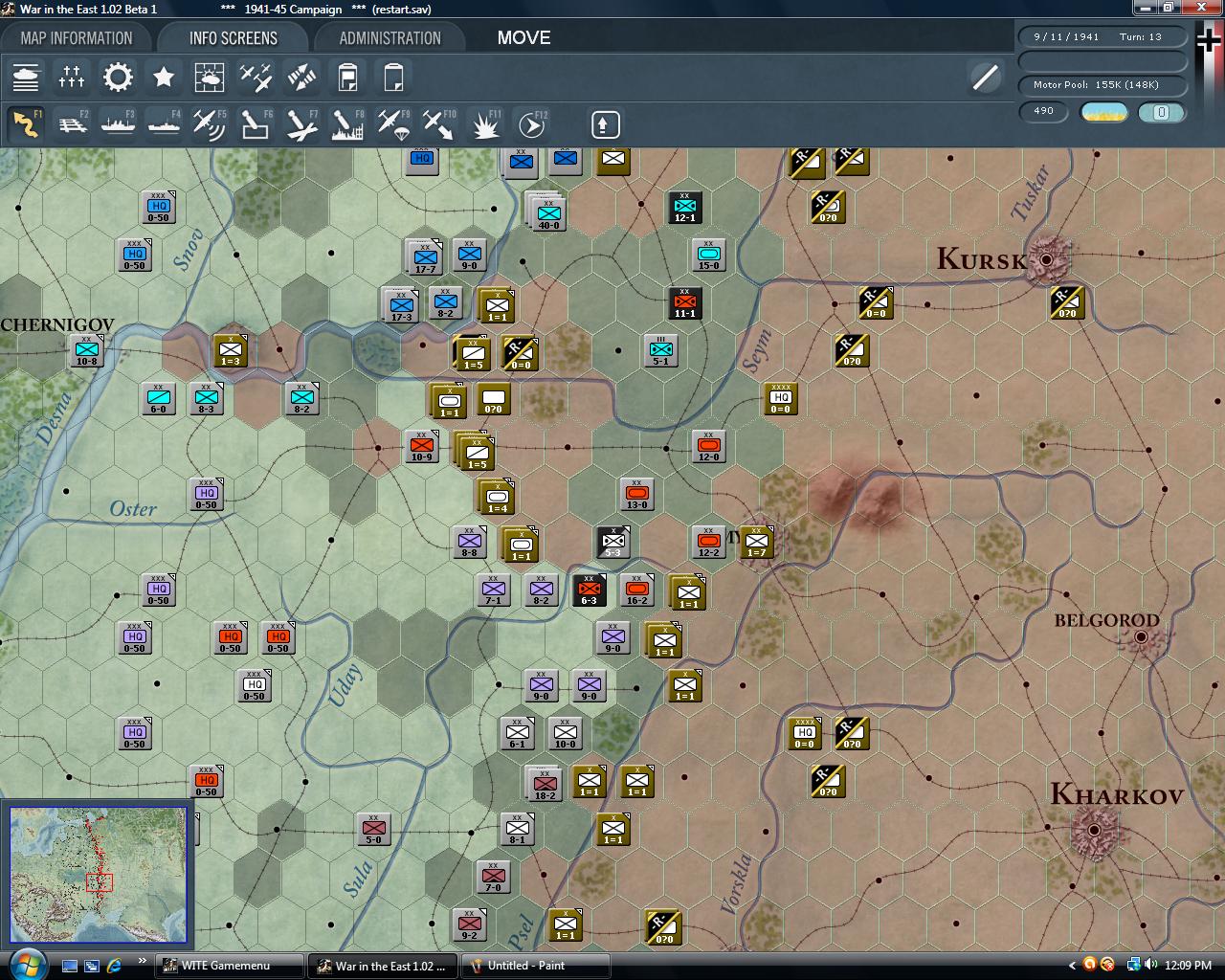Viewport: 1225px width, 980px height.
Task: Click the minimap overview
Action: coord(98,875)
